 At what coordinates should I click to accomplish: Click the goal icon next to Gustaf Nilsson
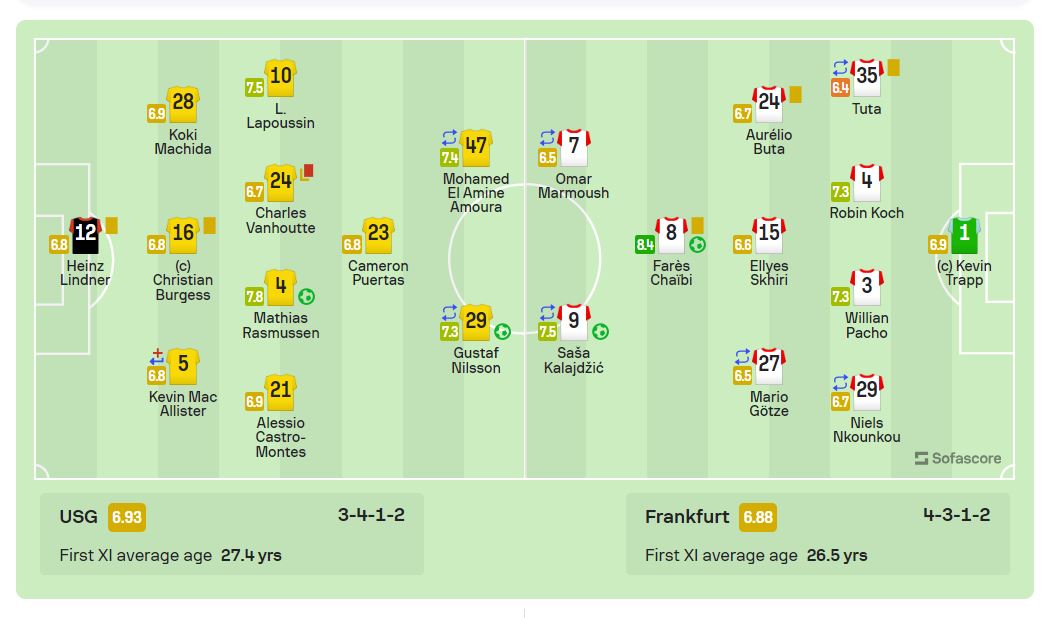coord(503,331)
